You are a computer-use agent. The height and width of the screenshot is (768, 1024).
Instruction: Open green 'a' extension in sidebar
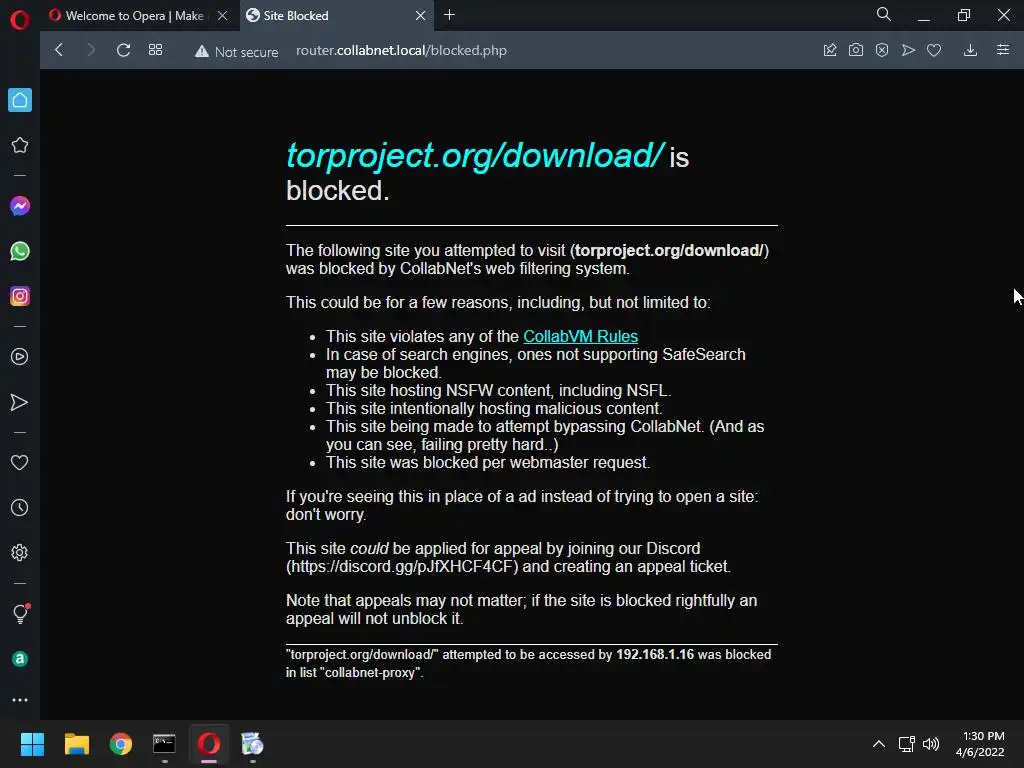click(20, 659)
